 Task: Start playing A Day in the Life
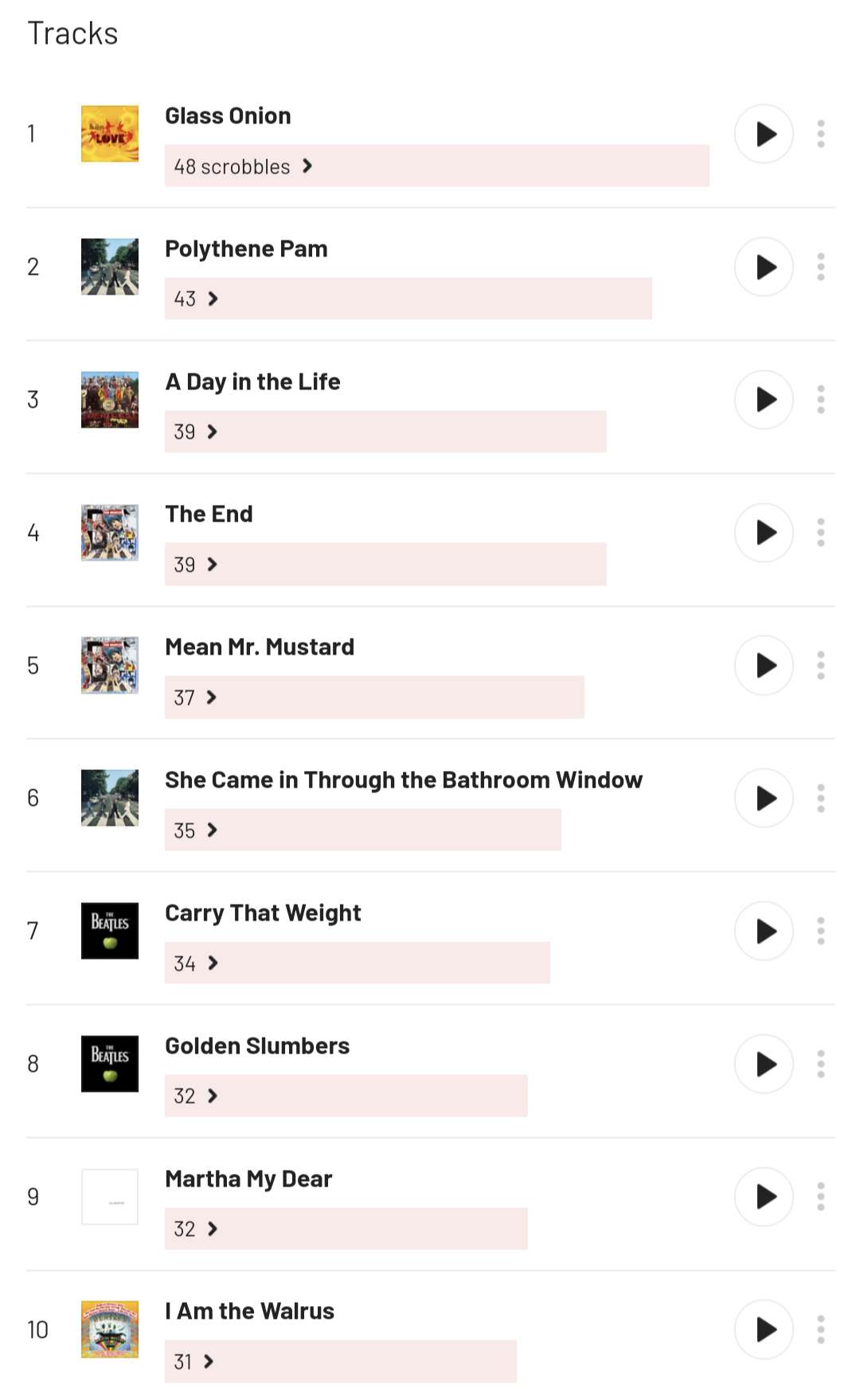point(764,400)
